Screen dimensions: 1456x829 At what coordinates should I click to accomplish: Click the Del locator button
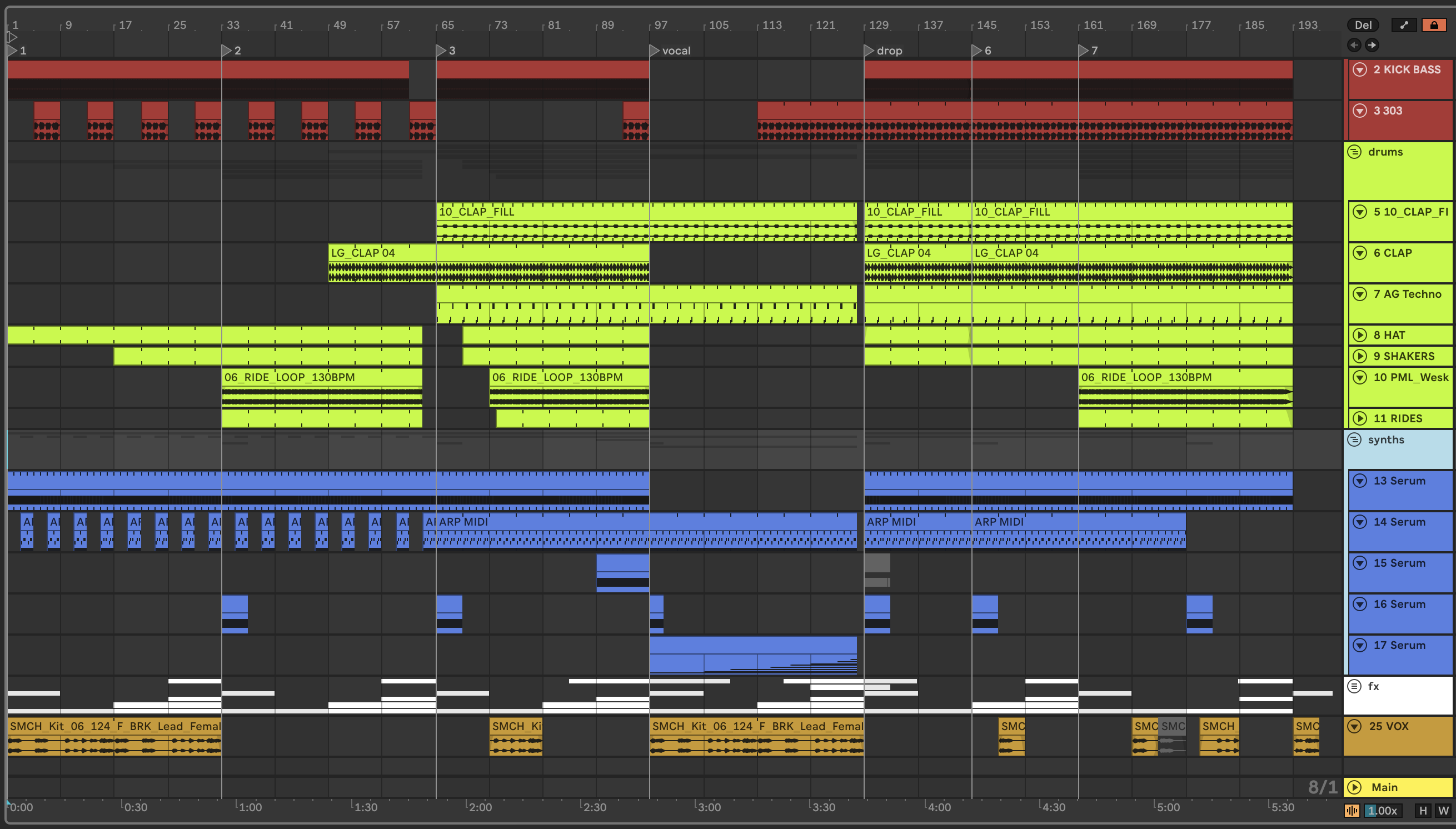click(1363, 25)
